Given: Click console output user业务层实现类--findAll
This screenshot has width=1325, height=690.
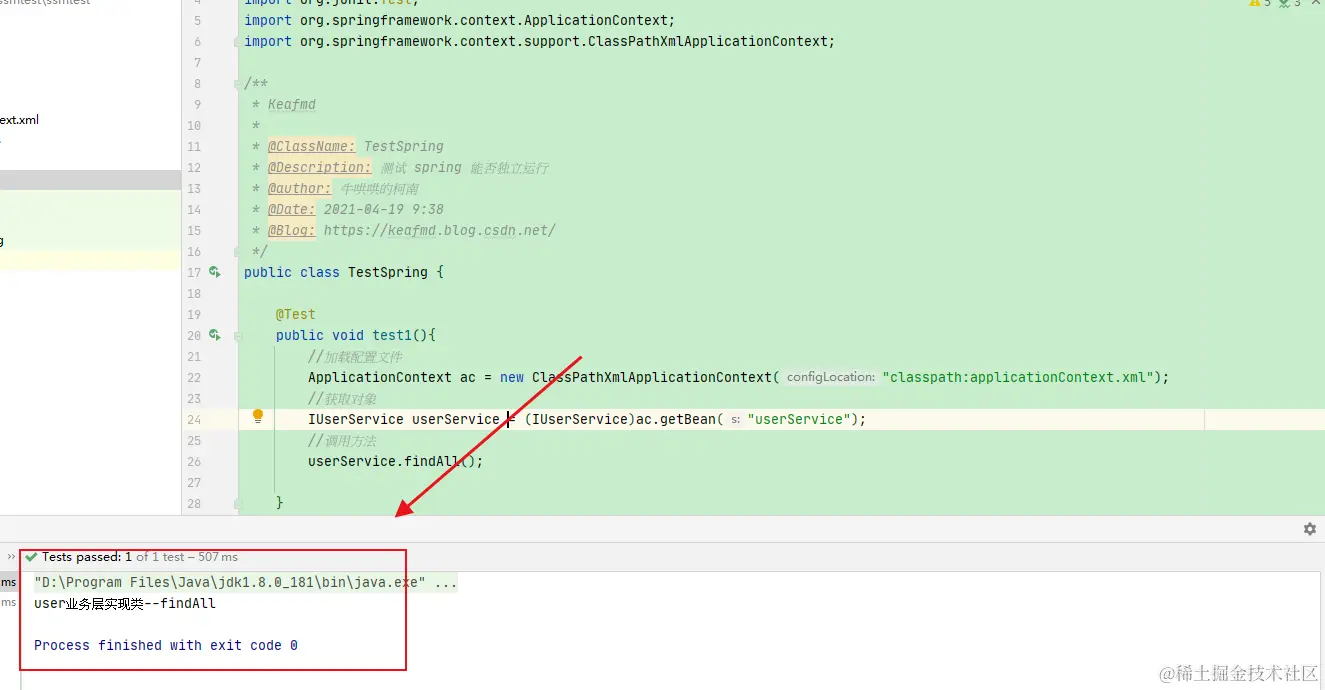Looking at the screenshot, I should pos(125,603).
